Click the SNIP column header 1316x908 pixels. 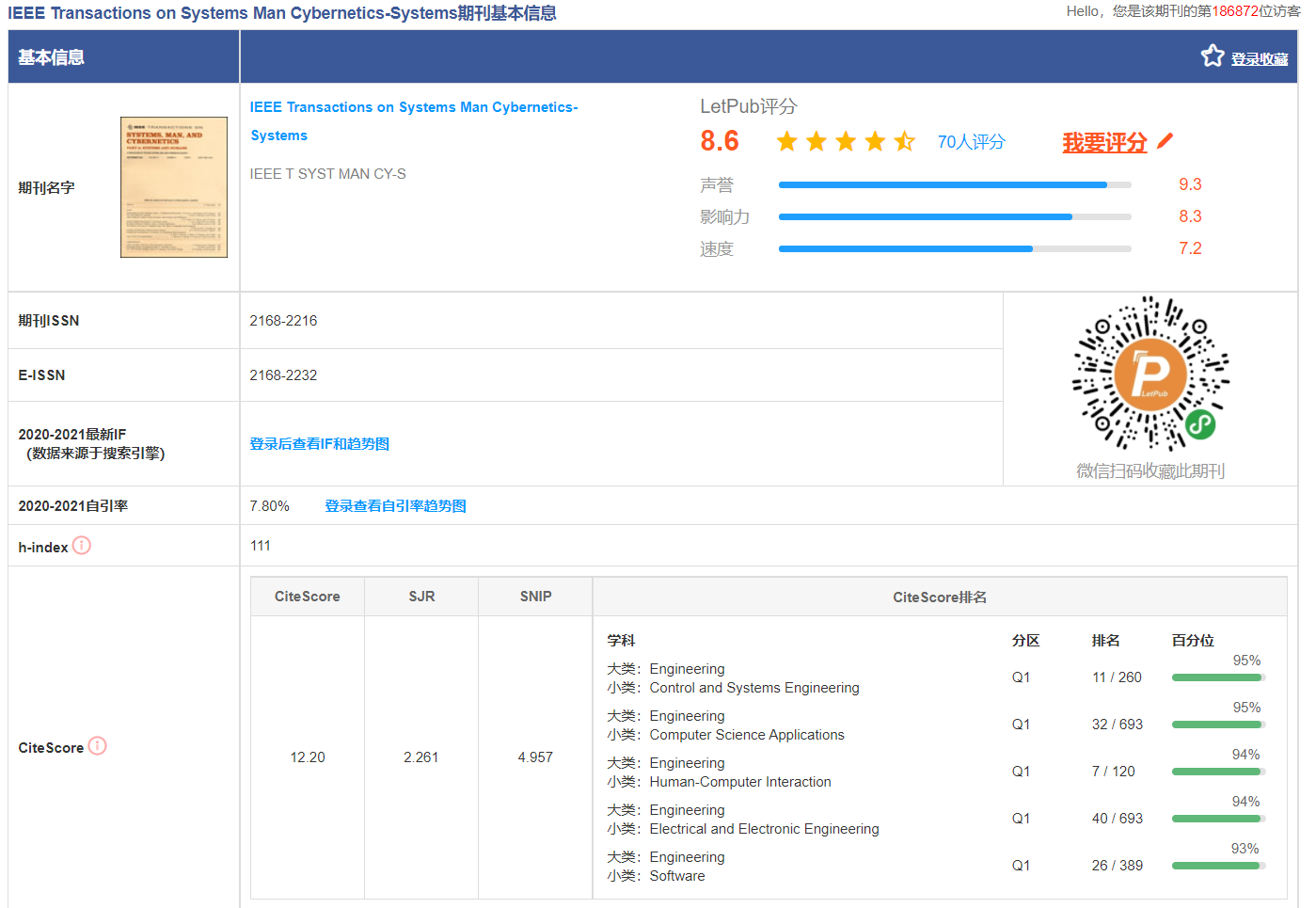click(535, 597)
